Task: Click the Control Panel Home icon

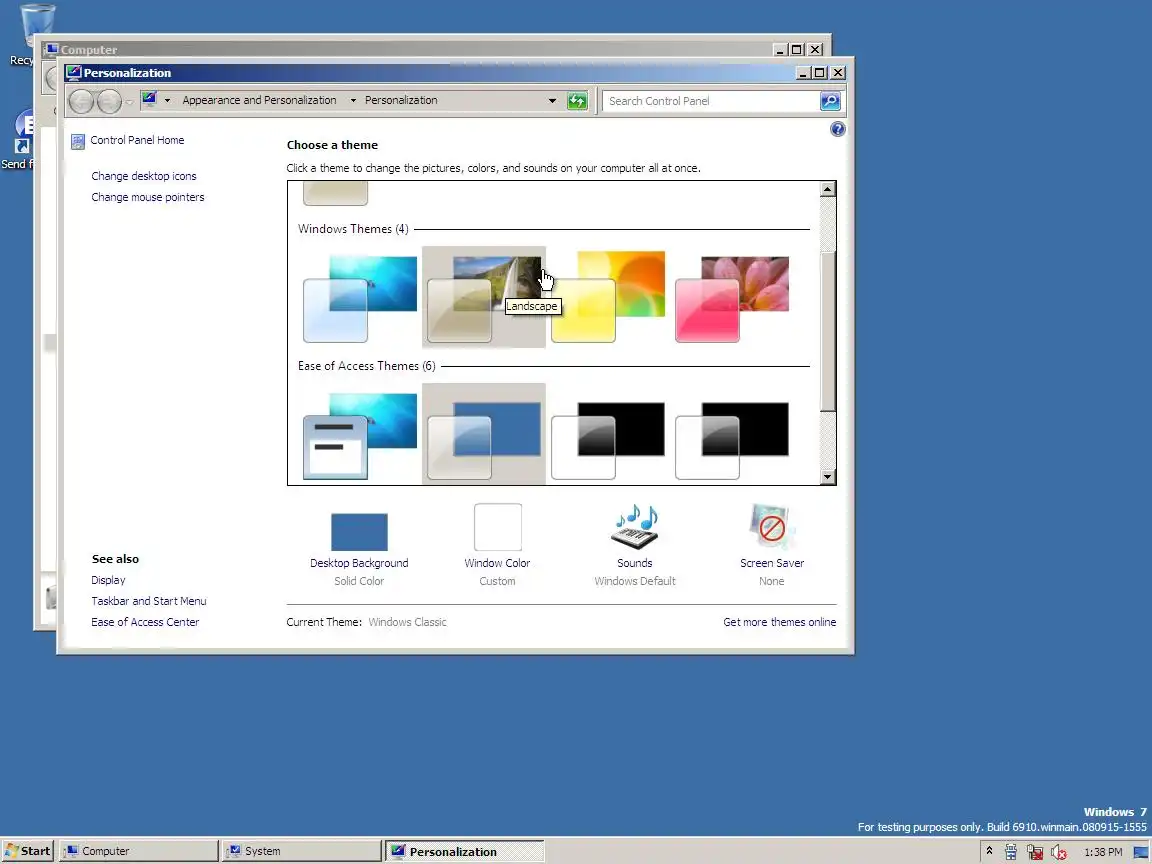Action: [78, 141]
